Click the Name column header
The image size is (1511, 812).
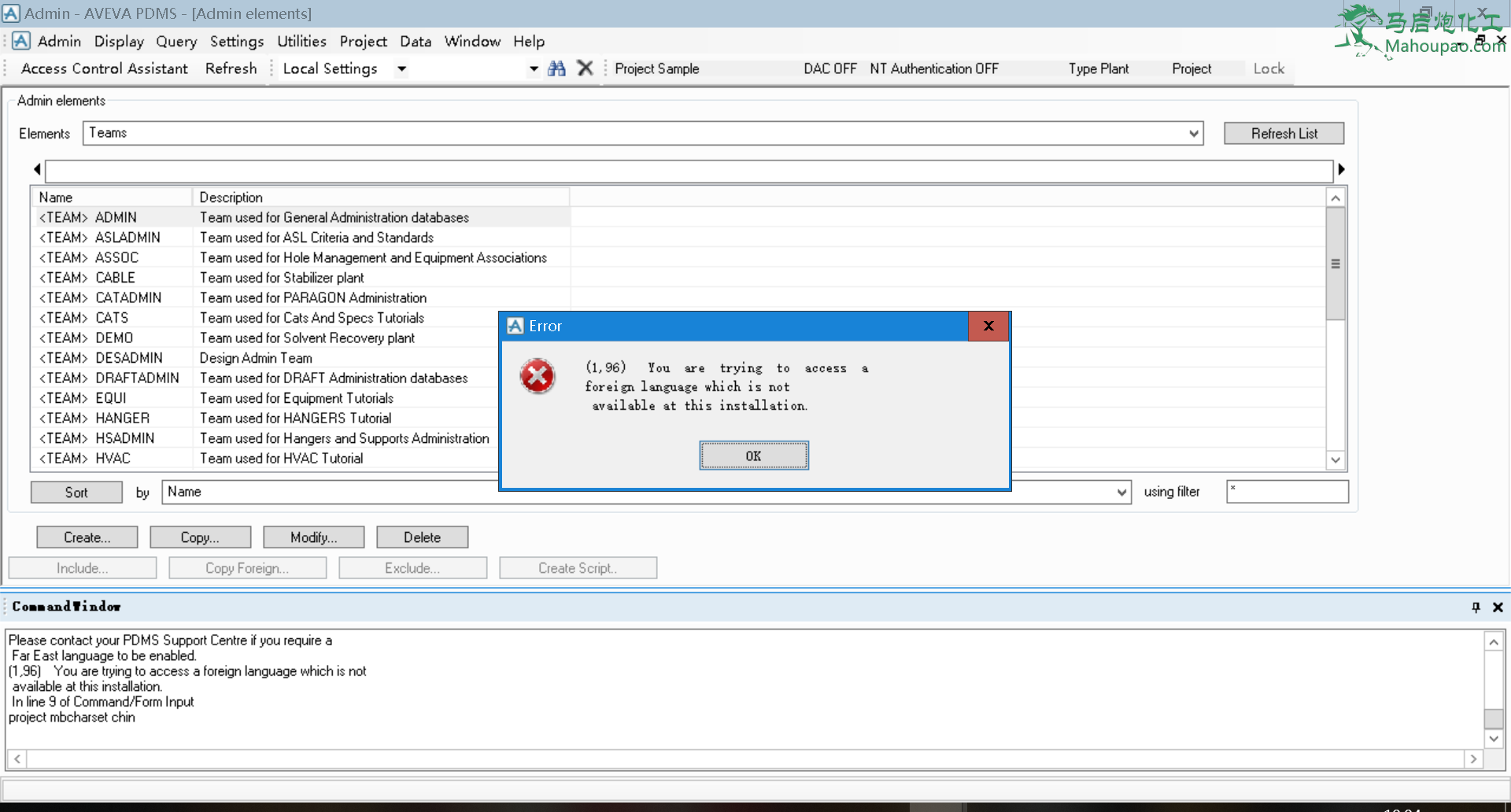113,197
